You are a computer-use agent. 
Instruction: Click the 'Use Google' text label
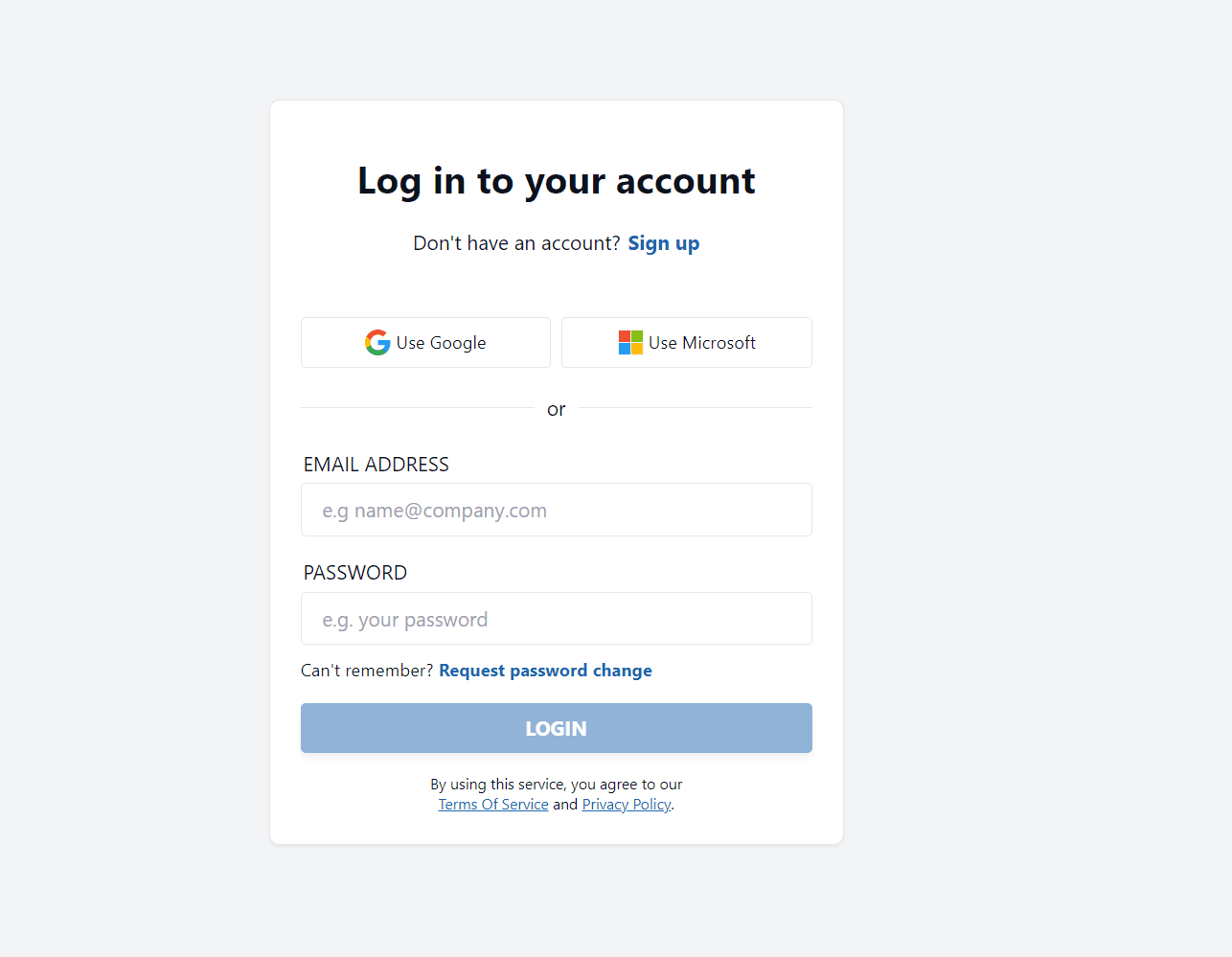point(441,343)
